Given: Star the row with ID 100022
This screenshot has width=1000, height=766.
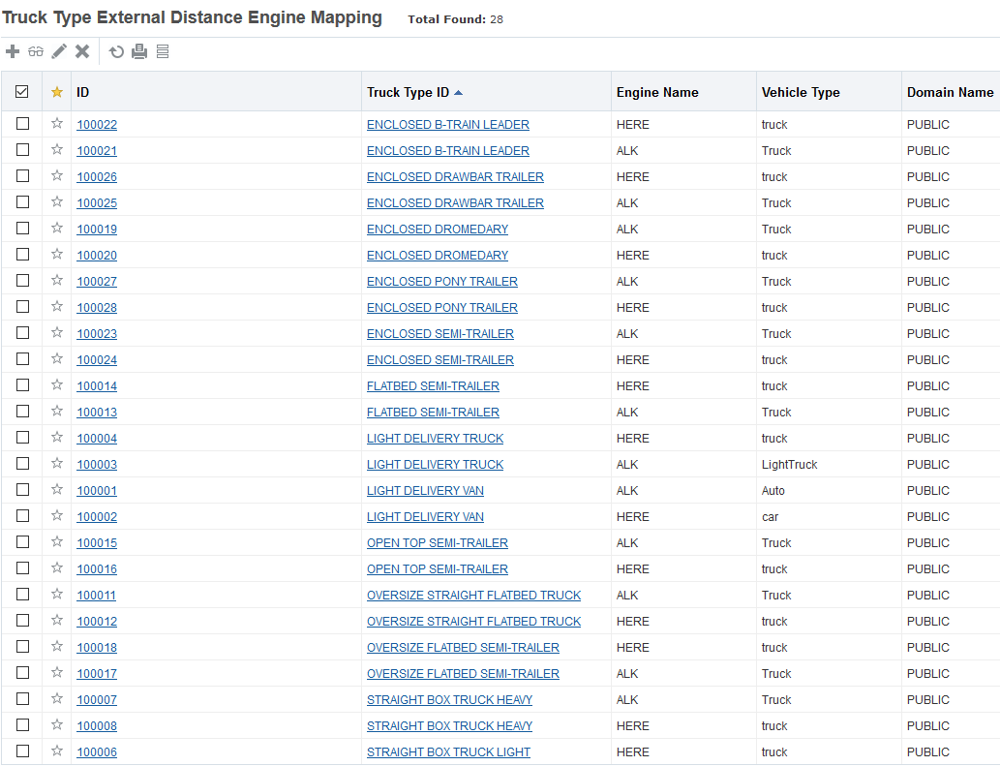Looking at the screenshot, I should click(57, 124).
